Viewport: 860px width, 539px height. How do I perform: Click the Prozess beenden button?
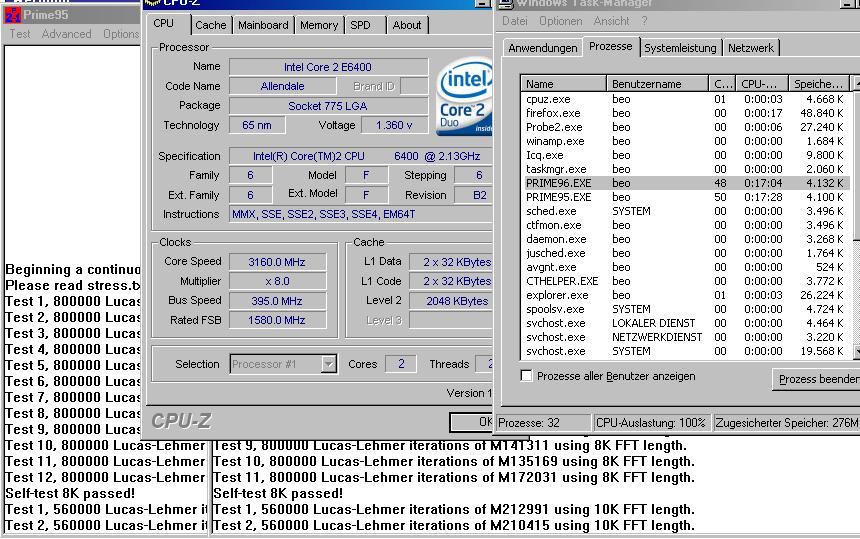click(816, 379)
